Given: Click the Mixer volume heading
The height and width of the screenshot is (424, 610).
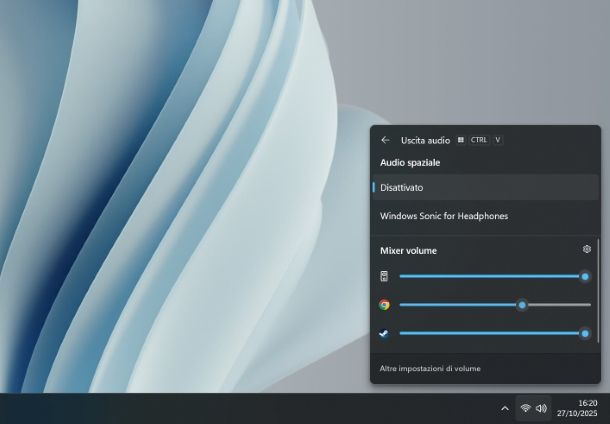Looking at the screenshot, I should coord(408,251).
